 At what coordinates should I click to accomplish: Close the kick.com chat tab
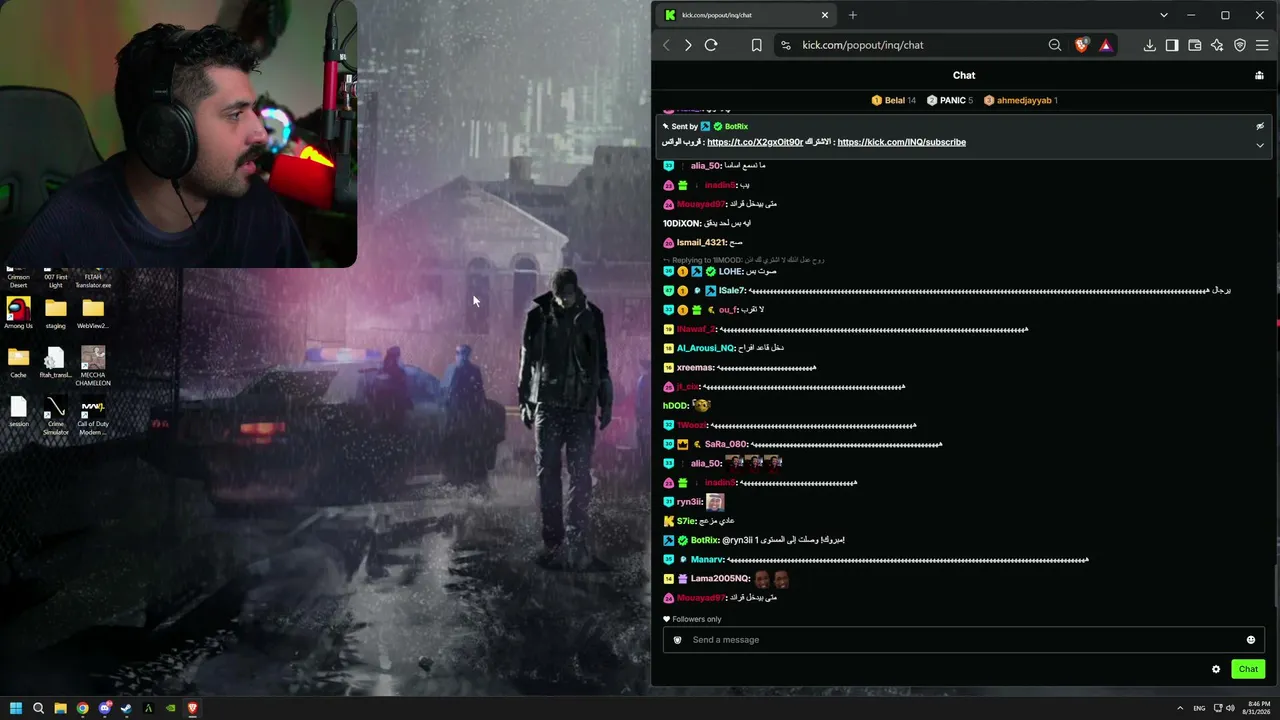coord(824,15)
